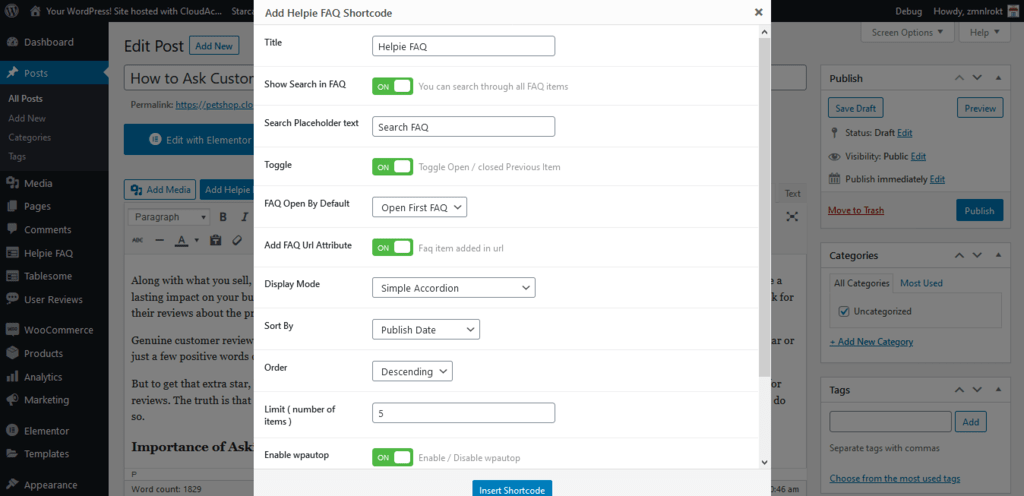1024x496 pixels.
Task: Click the Comments bubble icon in sidebar
Action: click(x=12, y=230)
